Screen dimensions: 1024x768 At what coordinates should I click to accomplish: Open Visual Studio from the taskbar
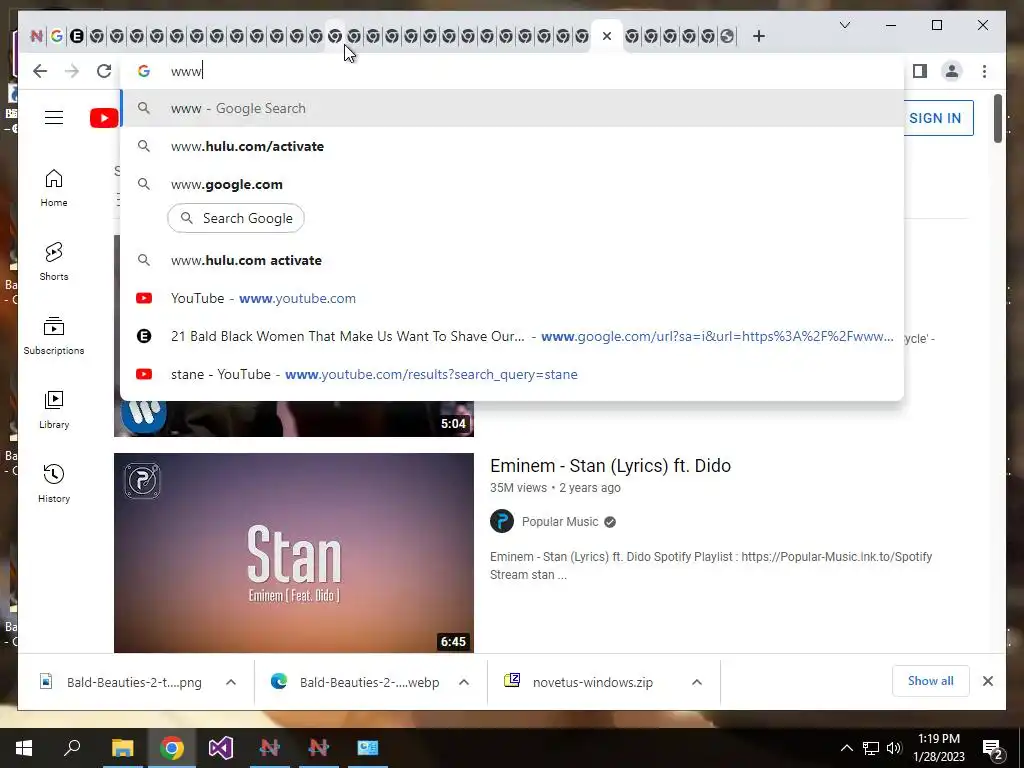click(221, 748)
